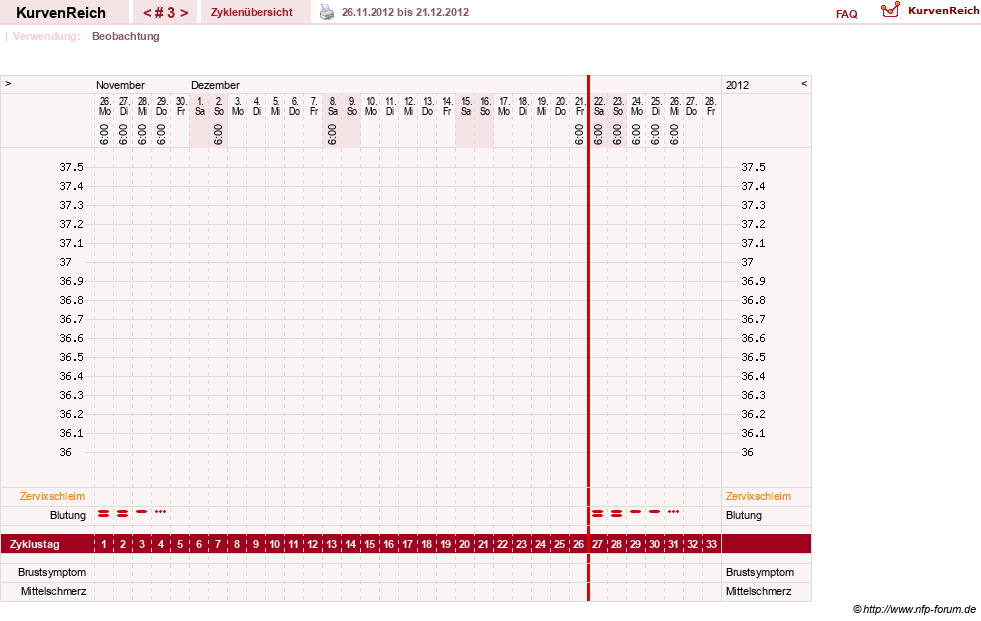Click the 'Verwendung:' label
The height and width of the screenshot is (621, 981).
click(46, 36)
